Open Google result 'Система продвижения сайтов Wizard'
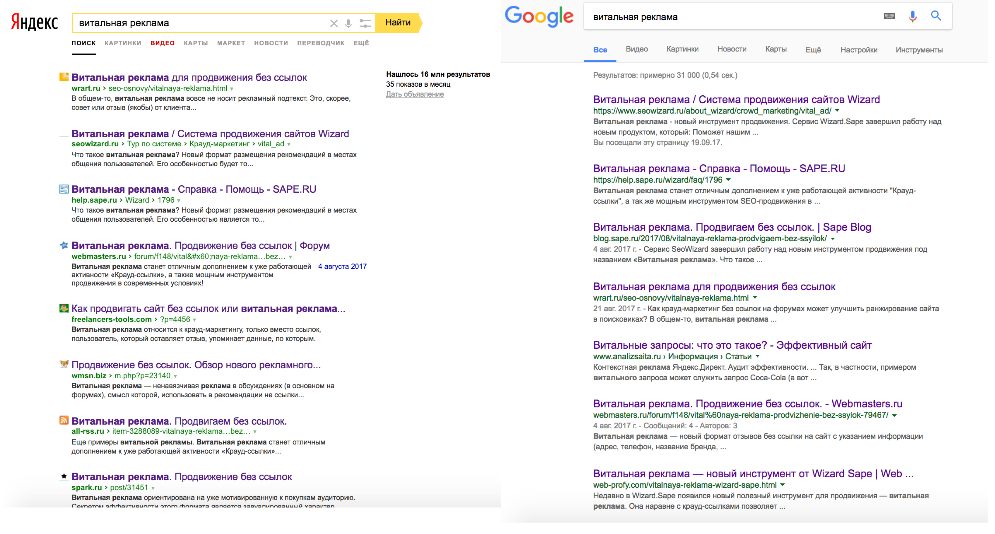The image size is (995, 534). coord(736,100)
